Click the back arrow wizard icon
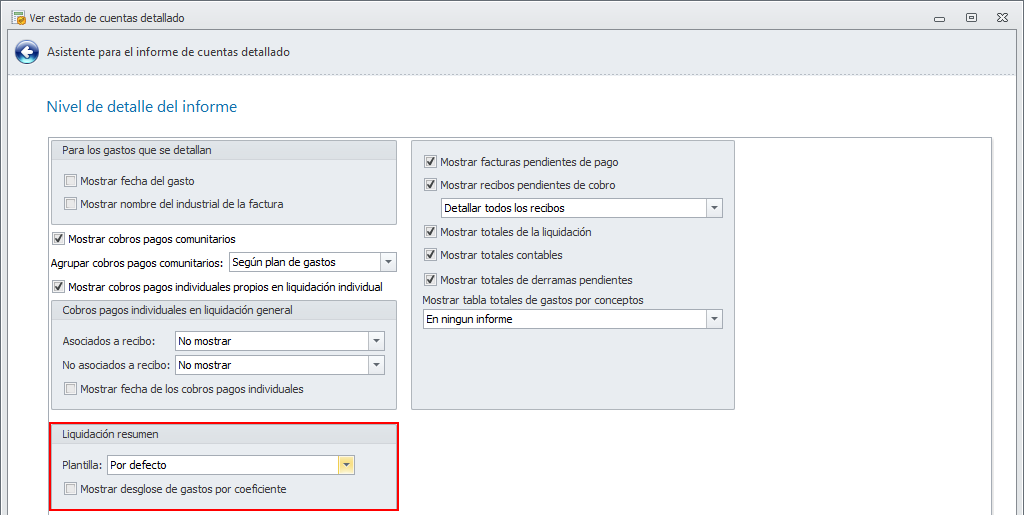The width and height of the screenshot is (1024, 515). [27, 52]
